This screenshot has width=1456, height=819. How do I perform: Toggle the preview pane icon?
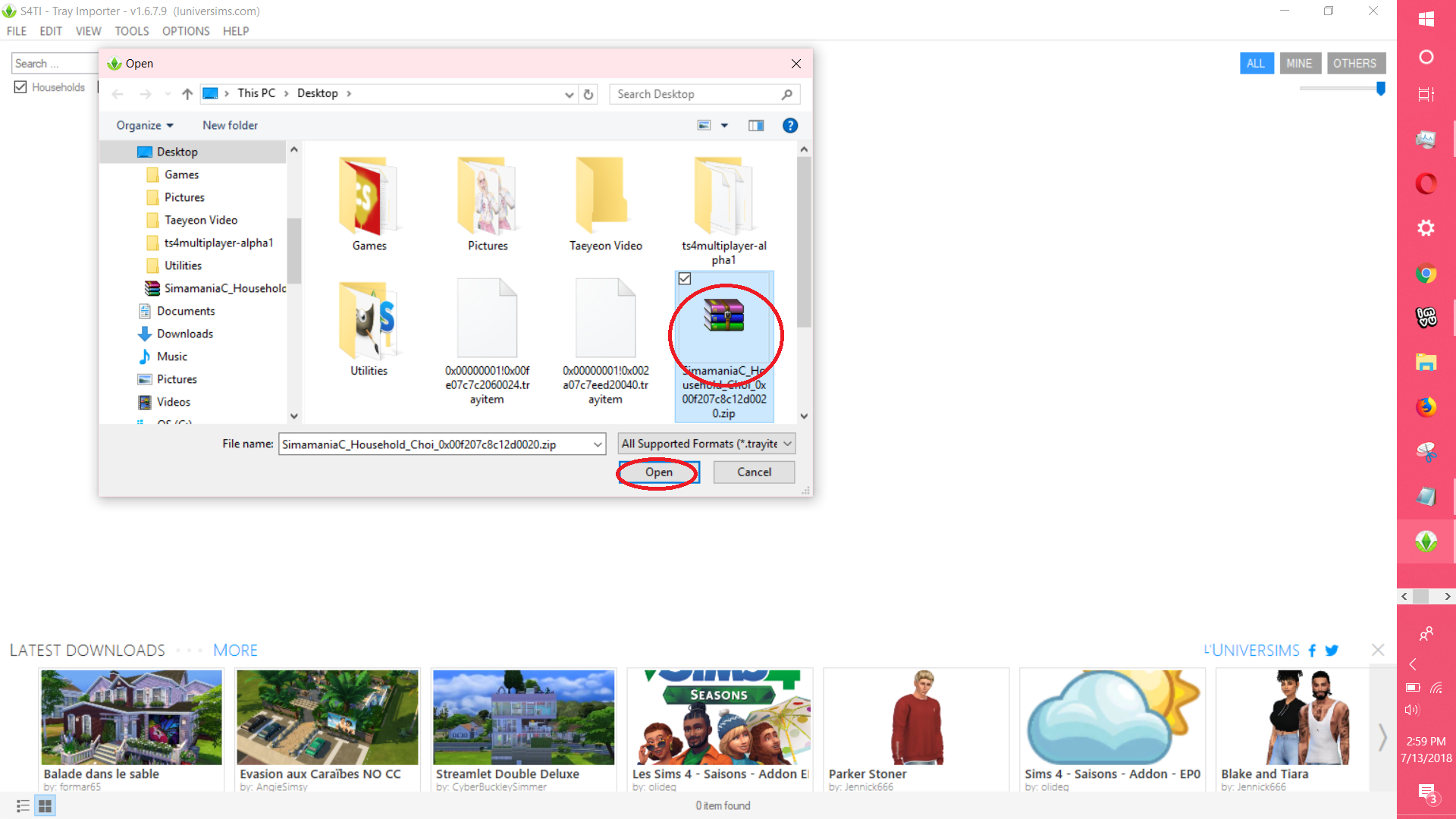(x=756, y=126)
